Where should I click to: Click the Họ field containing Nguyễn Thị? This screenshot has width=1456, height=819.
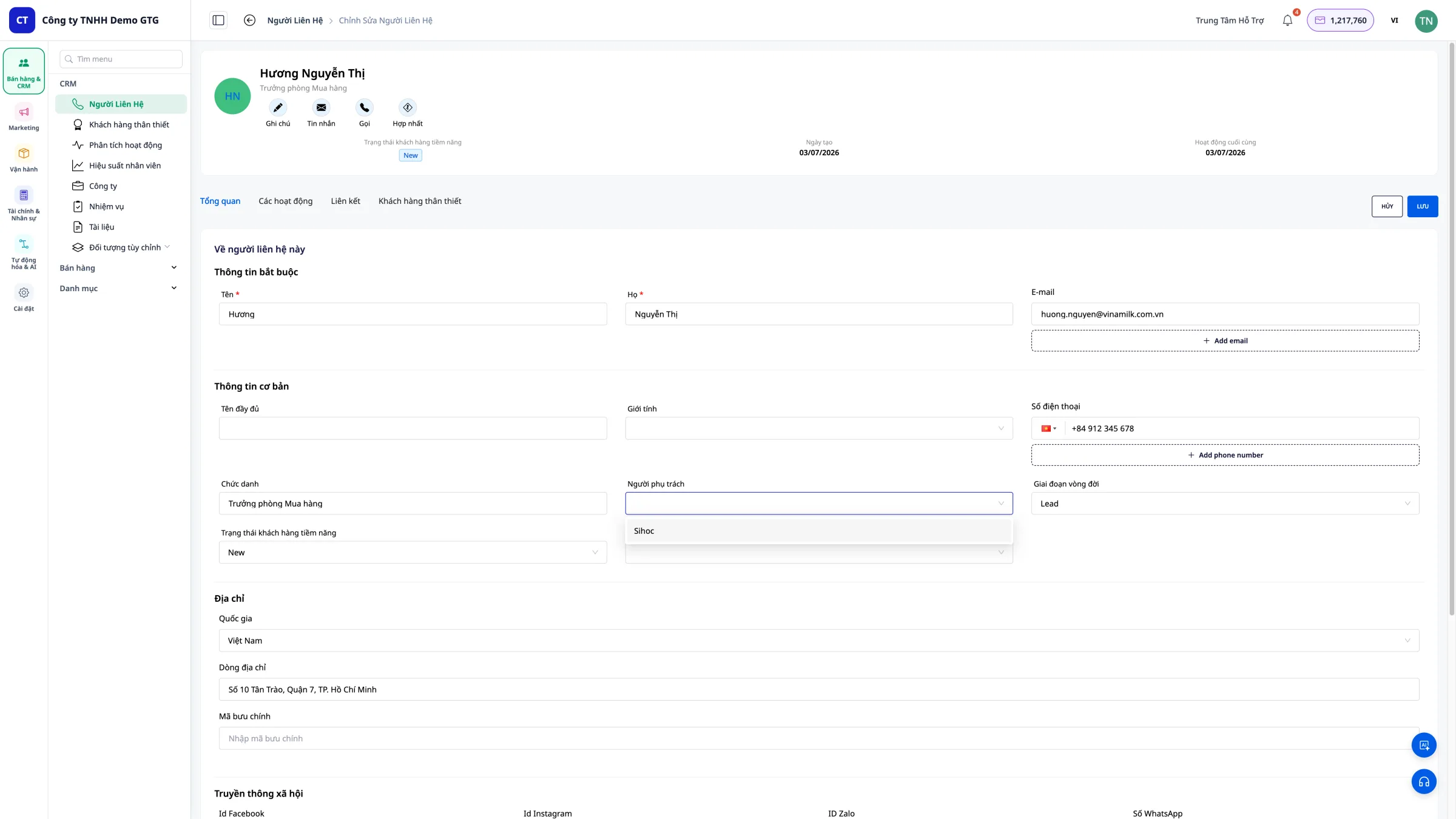click(x=819, y=314)
